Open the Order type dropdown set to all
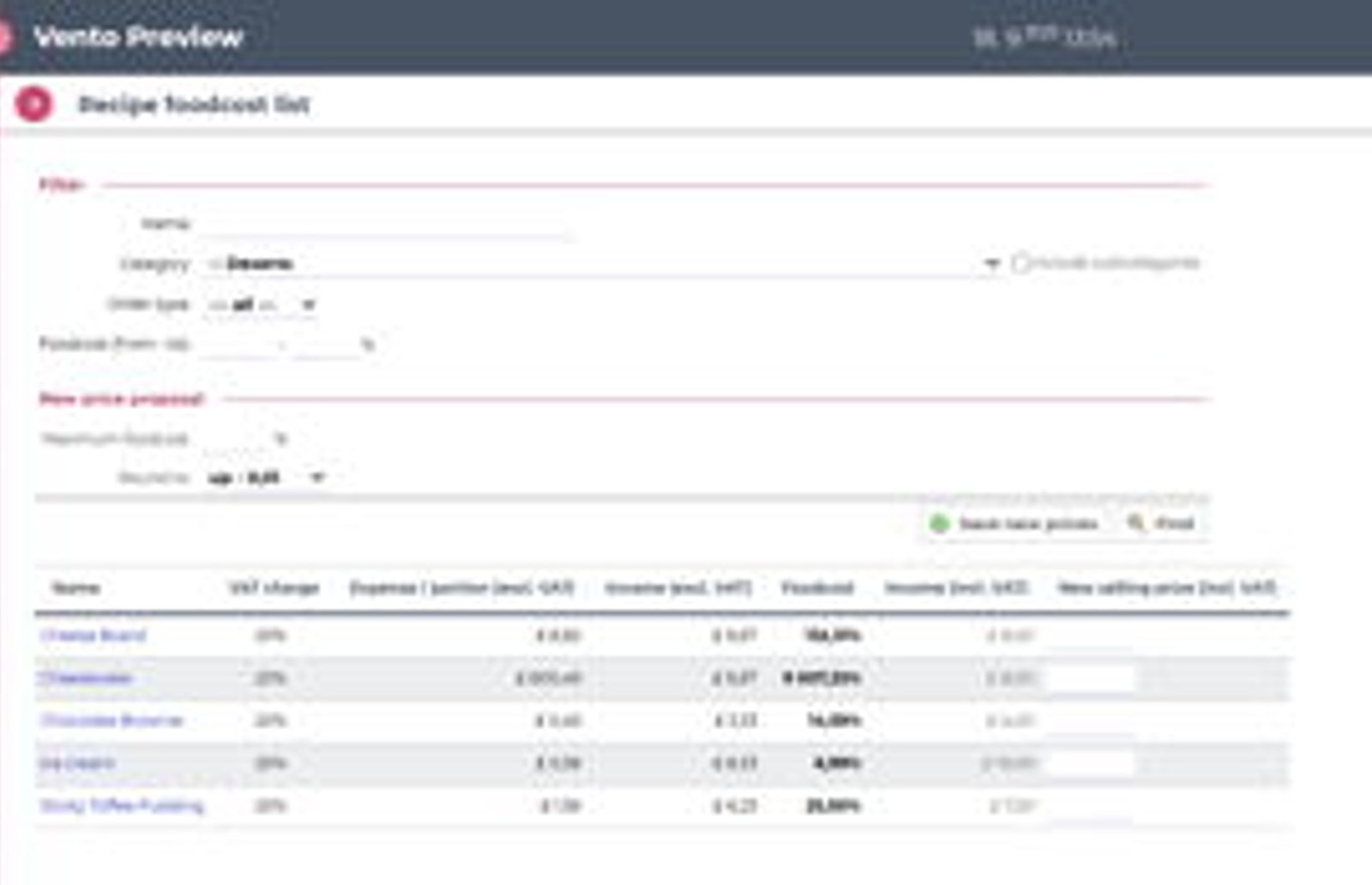 (262, 304)
